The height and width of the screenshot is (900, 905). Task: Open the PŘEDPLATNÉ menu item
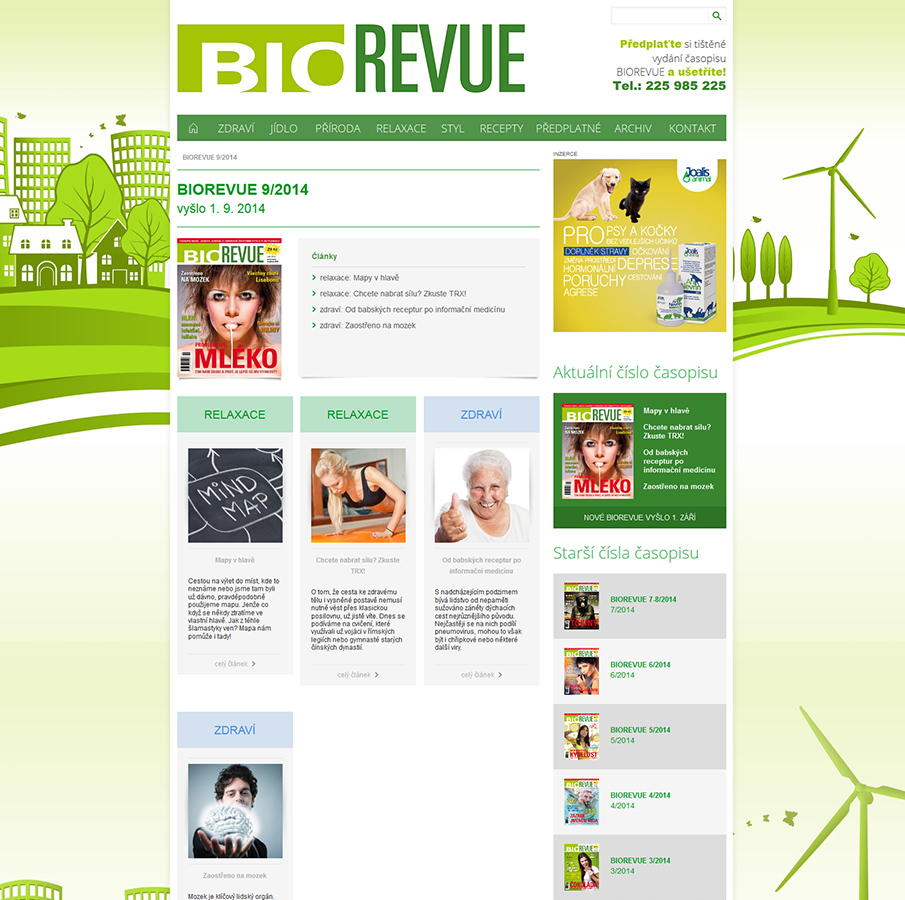[568, 128]
